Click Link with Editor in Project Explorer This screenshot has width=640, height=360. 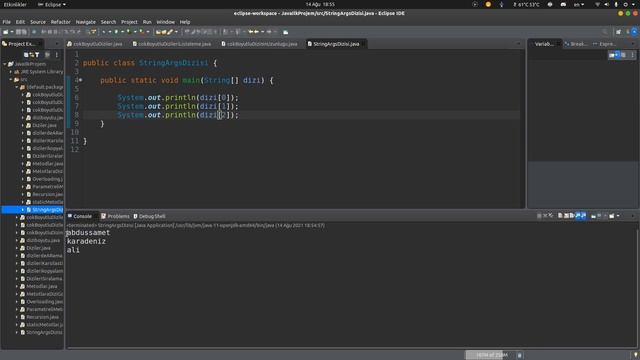[x=31, y=55]
